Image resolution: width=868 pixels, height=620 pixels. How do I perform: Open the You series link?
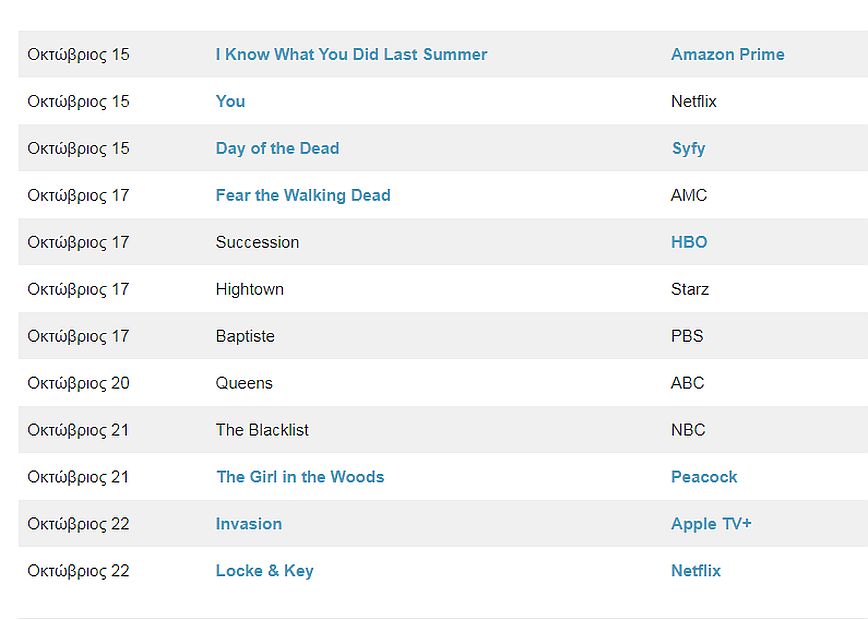pos(230,101)
